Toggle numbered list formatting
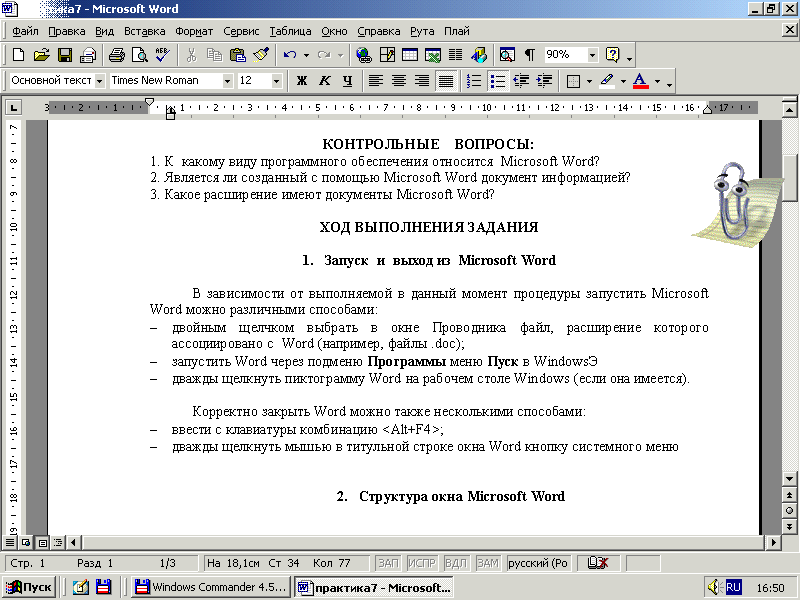This screenshot has height=600, width=800. coord(474,81)
